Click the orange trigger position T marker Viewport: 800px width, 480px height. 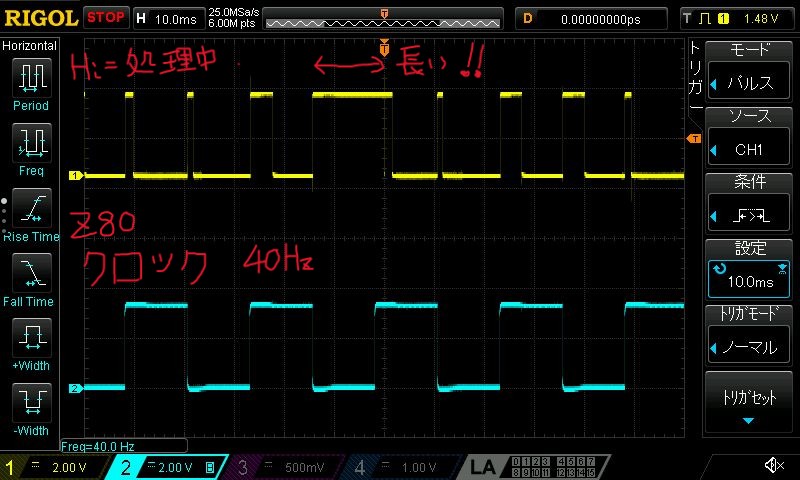pyautogui.click(x=384, y=48)
